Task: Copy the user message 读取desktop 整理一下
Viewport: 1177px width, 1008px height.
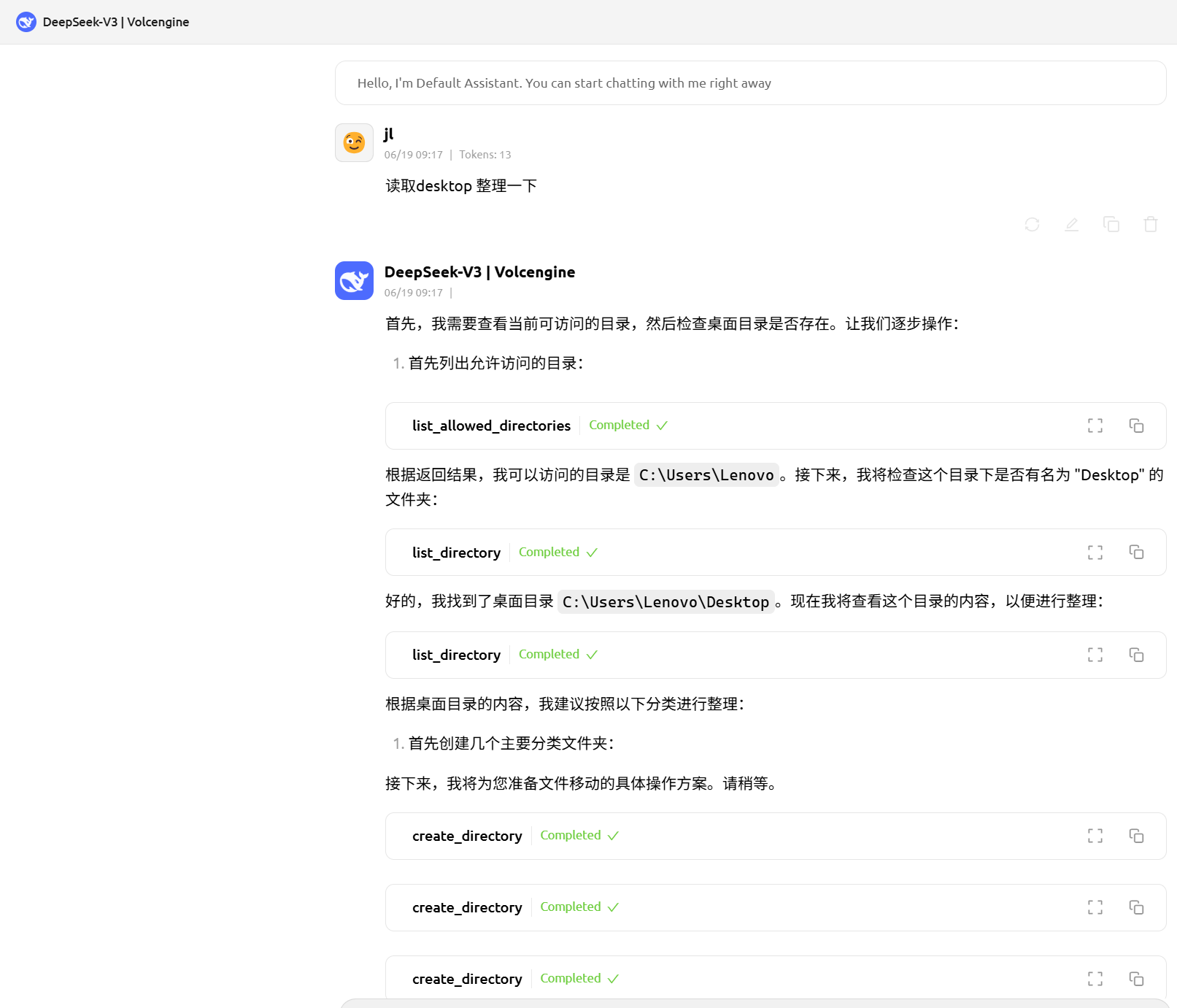Action: tap(1111, 224)
